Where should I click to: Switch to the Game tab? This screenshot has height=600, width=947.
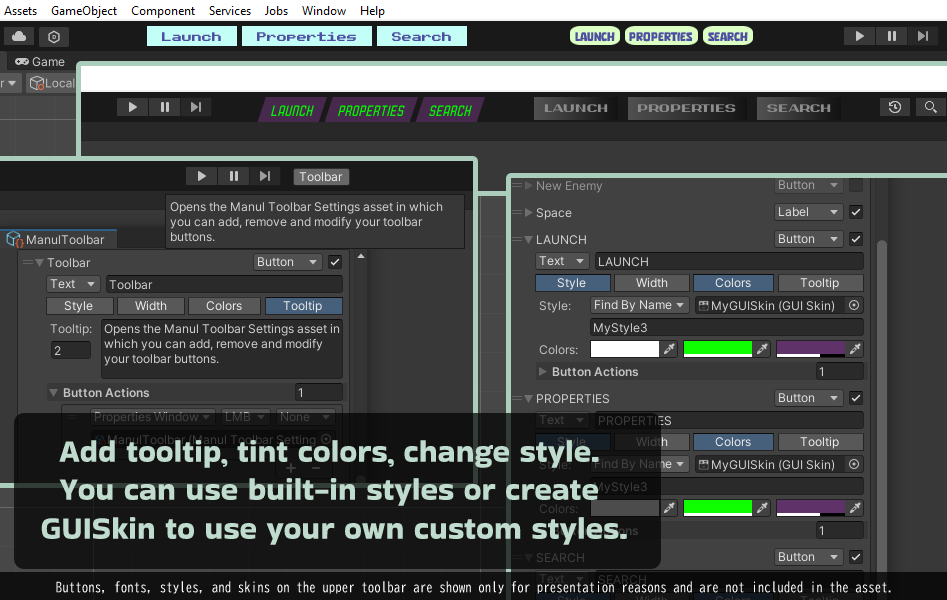40,62
